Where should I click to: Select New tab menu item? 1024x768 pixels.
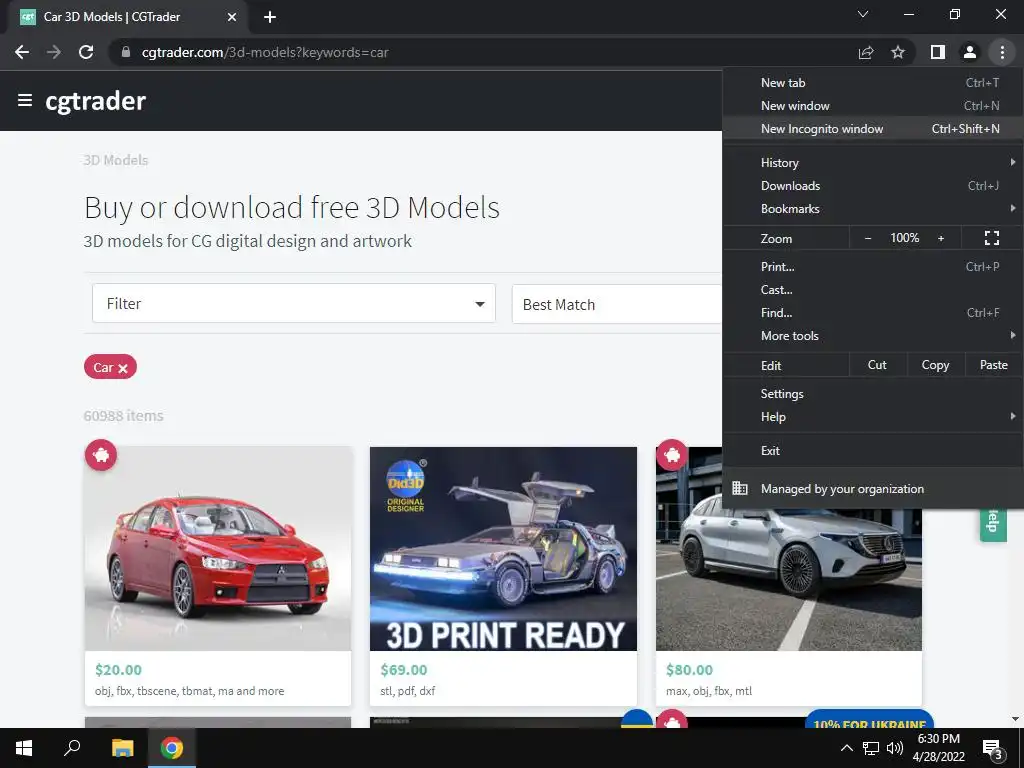coord(872,83)
